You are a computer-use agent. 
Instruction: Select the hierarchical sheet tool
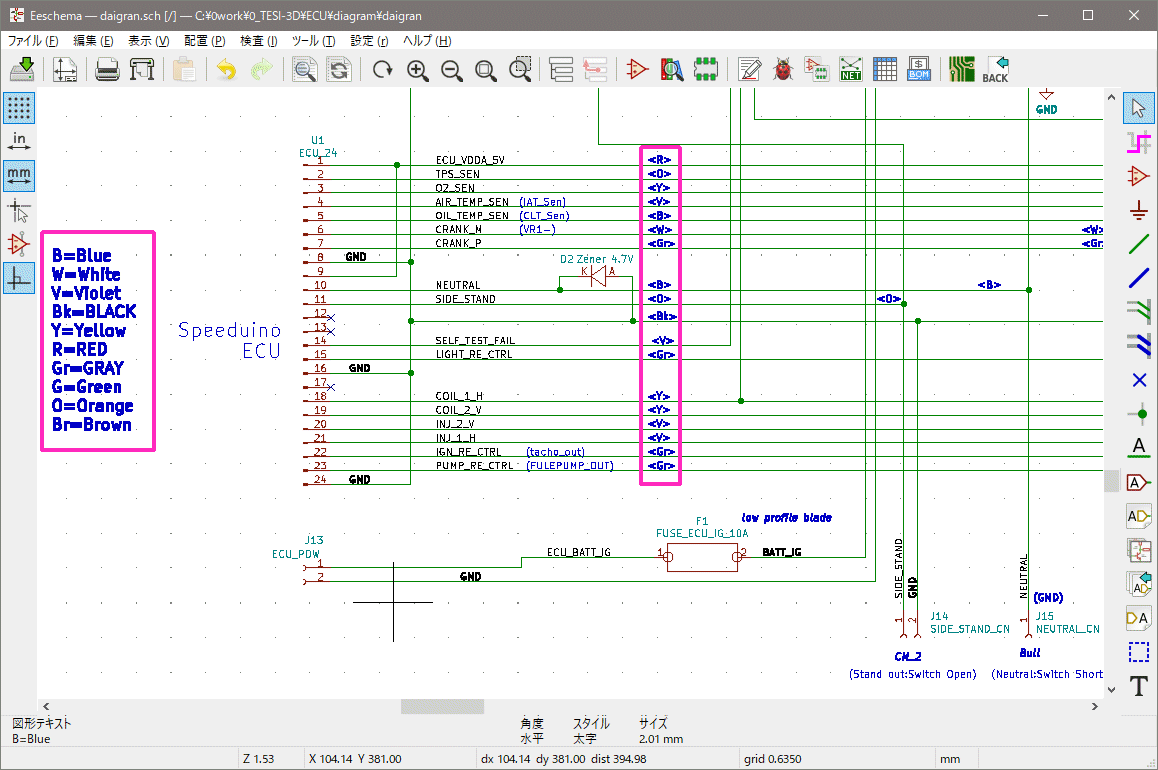tap(1139, 550)
